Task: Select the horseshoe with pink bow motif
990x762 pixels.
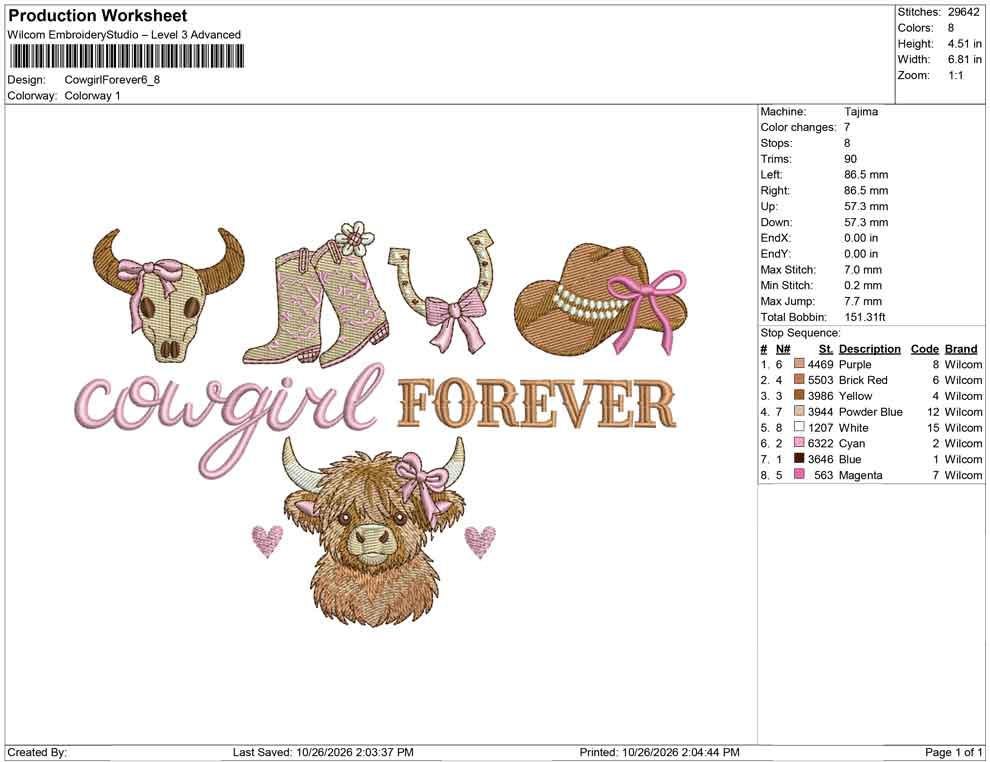Action: coord(441,290)
